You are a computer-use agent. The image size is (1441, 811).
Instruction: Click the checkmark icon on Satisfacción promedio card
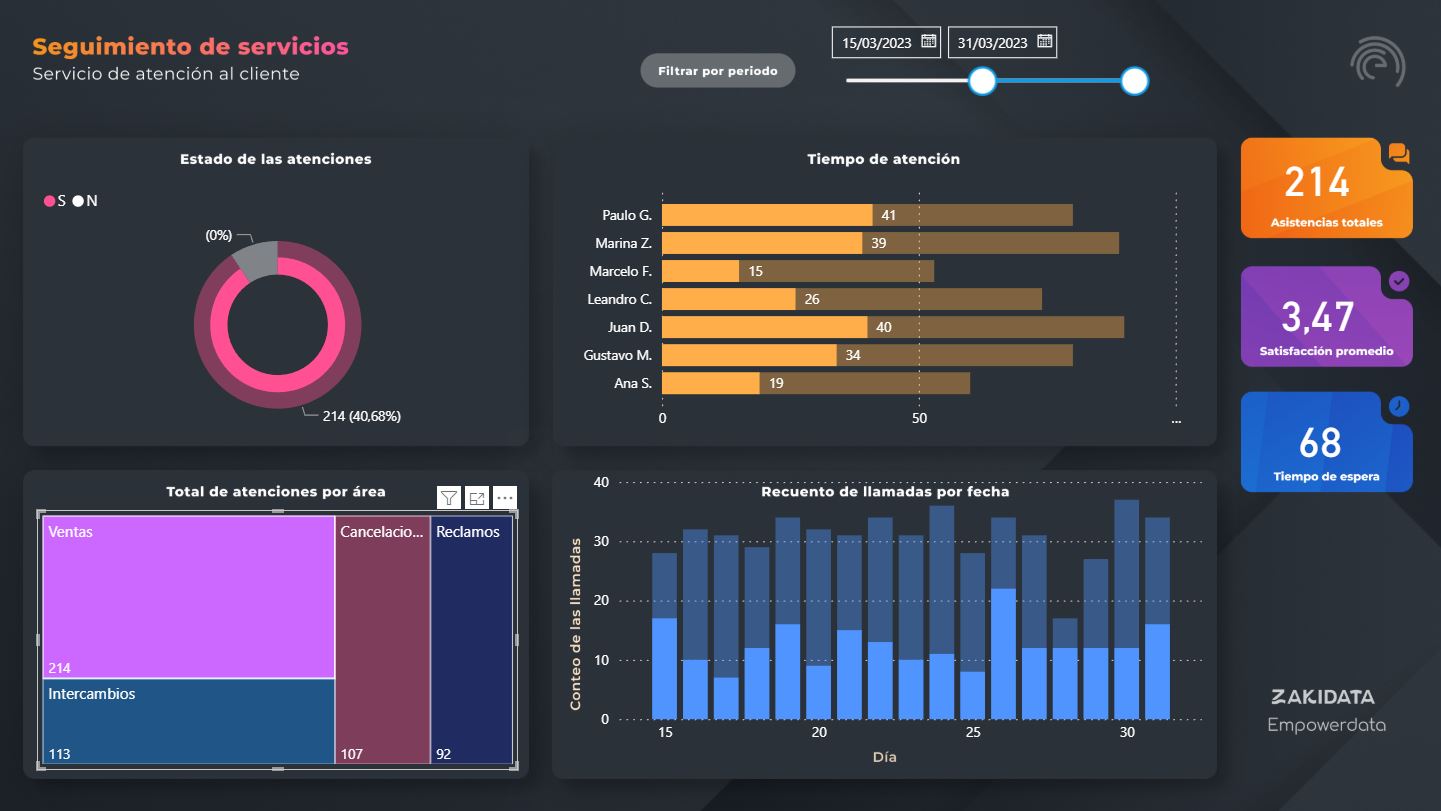click(1399, 282)
